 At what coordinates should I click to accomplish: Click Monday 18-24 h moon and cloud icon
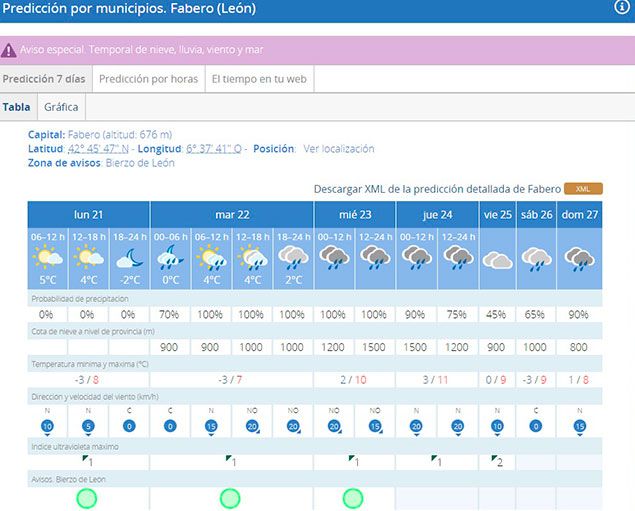click(x=129, y=258)
